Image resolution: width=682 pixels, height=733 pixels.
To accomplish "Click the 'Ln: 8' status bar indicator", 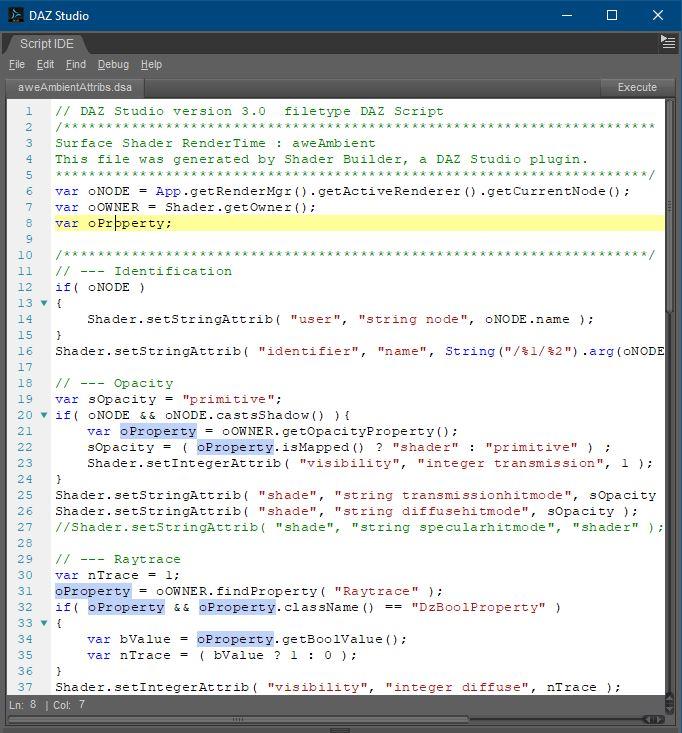I will tap(22, 704).
